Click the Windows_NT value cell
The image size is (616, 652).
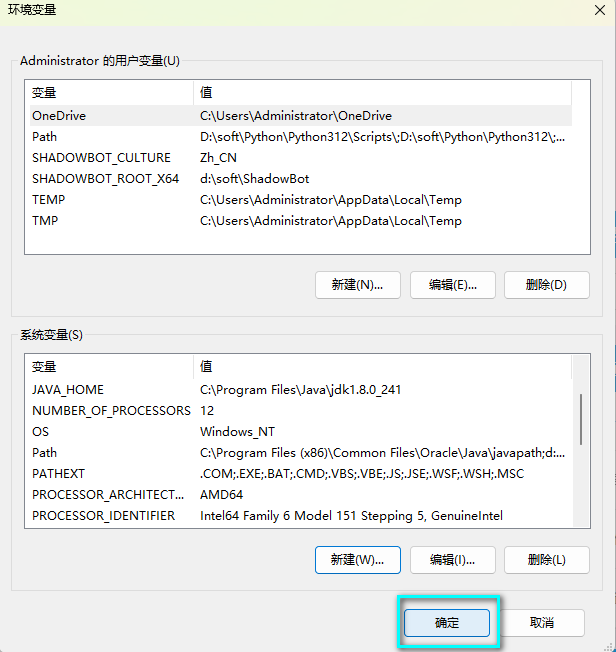pyautogui.click(x=237, y=432)
